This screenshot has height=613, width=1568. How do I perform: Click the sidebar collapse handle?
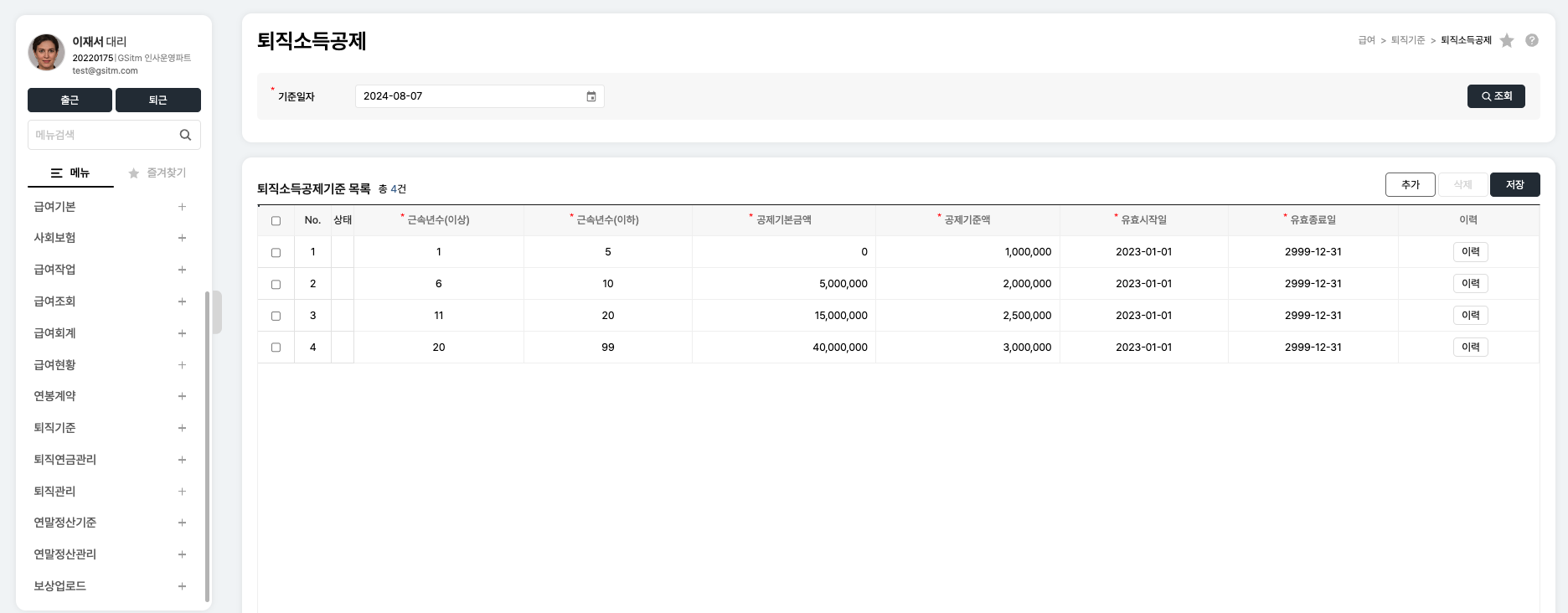pos(217,312)
